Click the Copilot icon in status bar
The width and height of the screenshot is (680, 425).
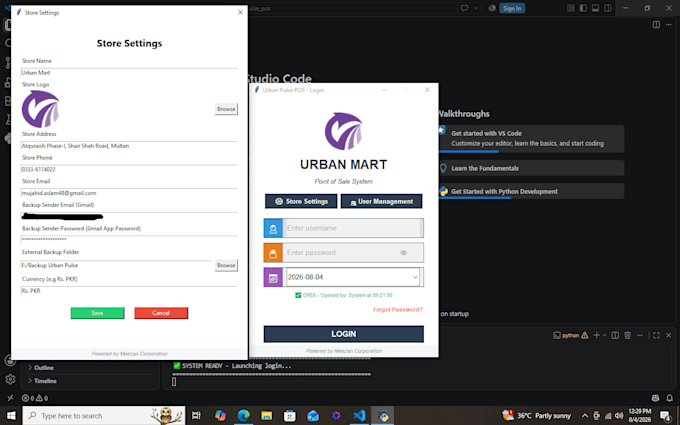click(x=655, y=398)
